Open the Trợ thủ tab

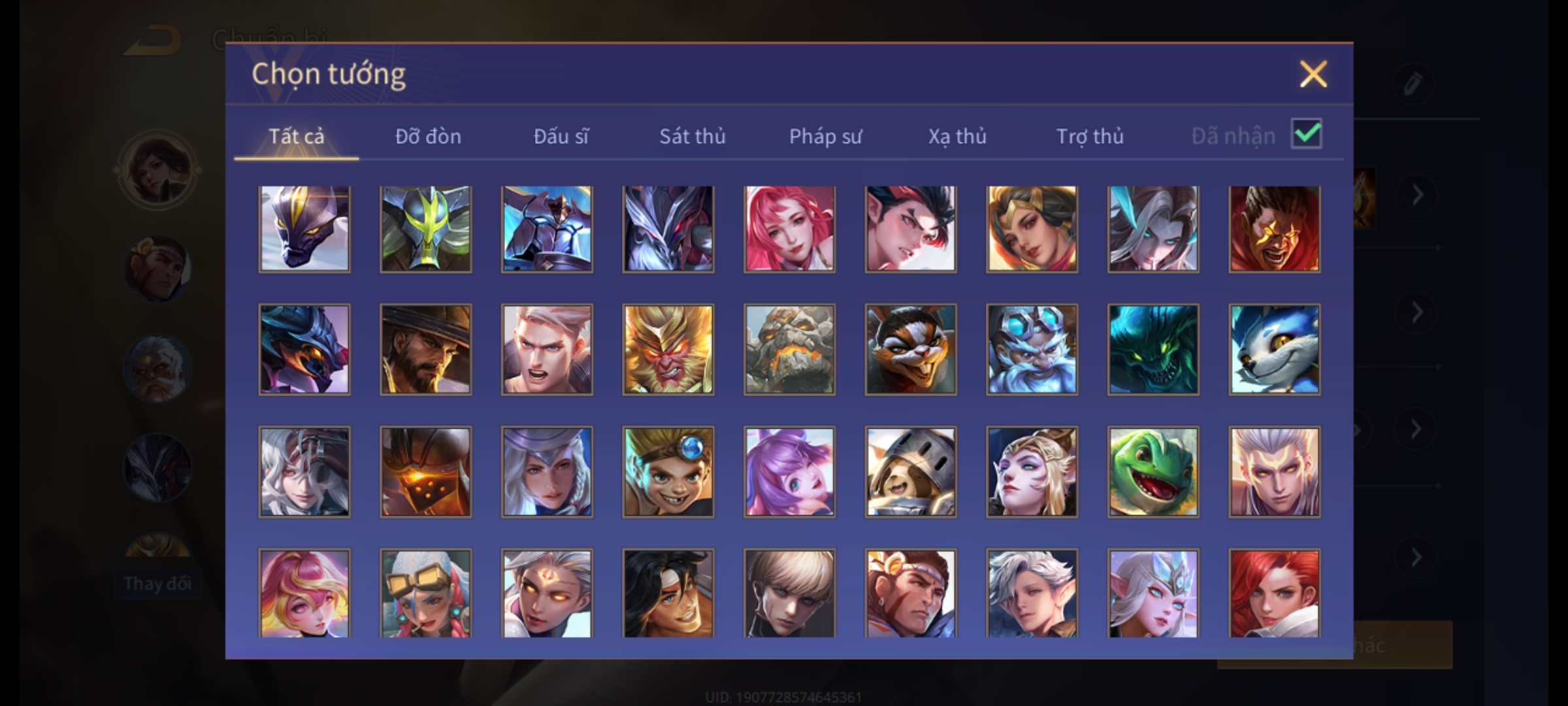tap(1090, 136)
